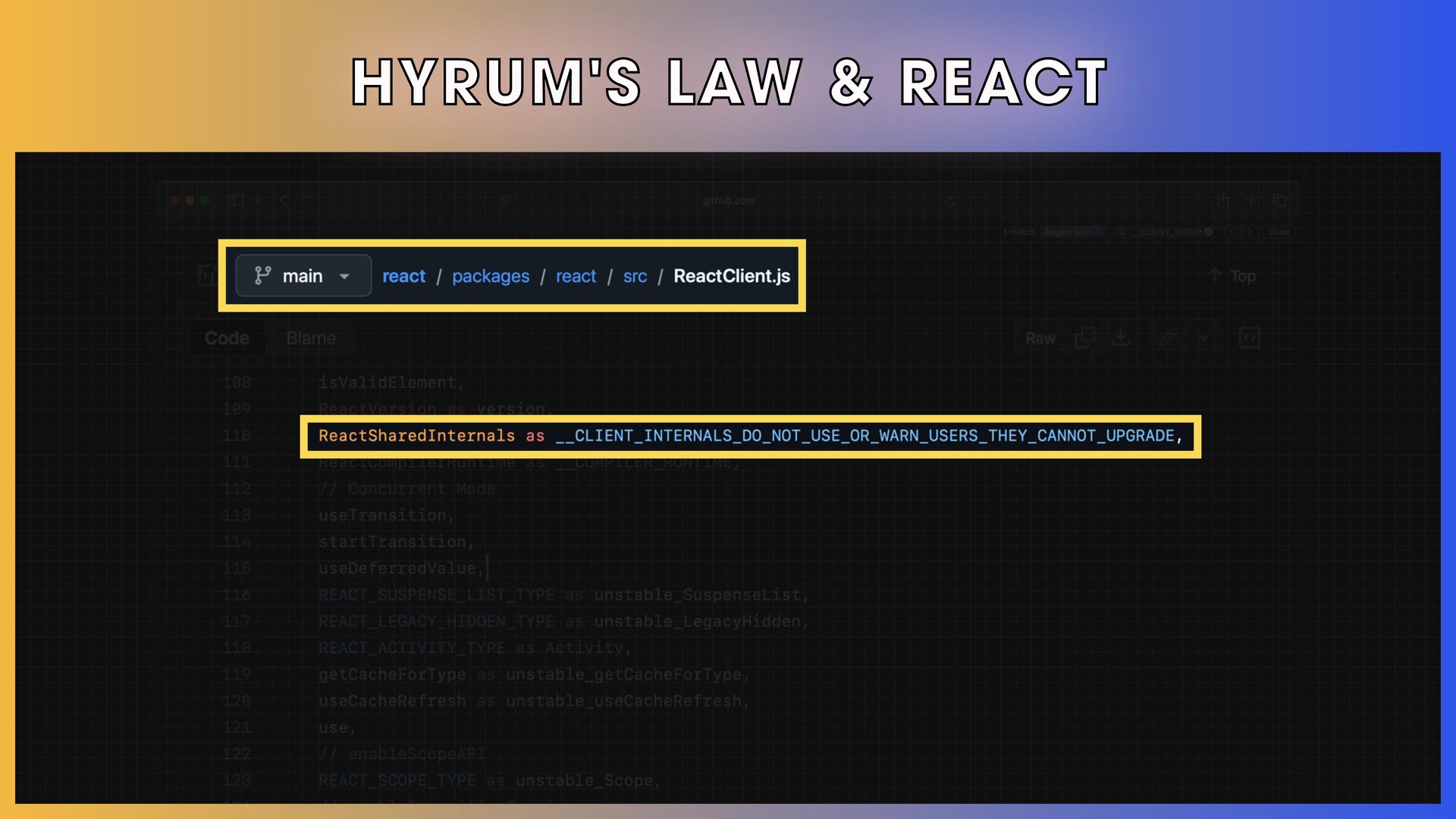Toggle the Safari sidebar icon
Viewport: 1456px width, 819px height.
point(237,200)
